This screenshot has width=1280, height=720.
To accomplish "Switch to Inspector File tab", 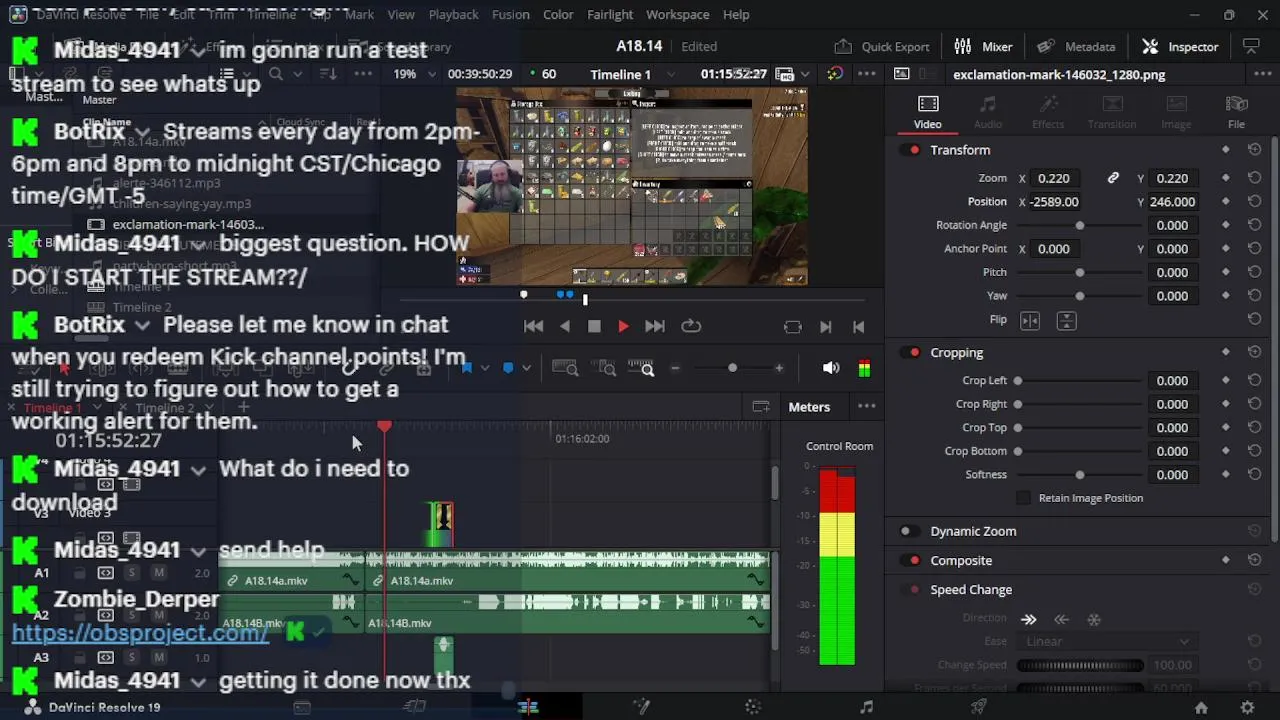I will 1236,112.
